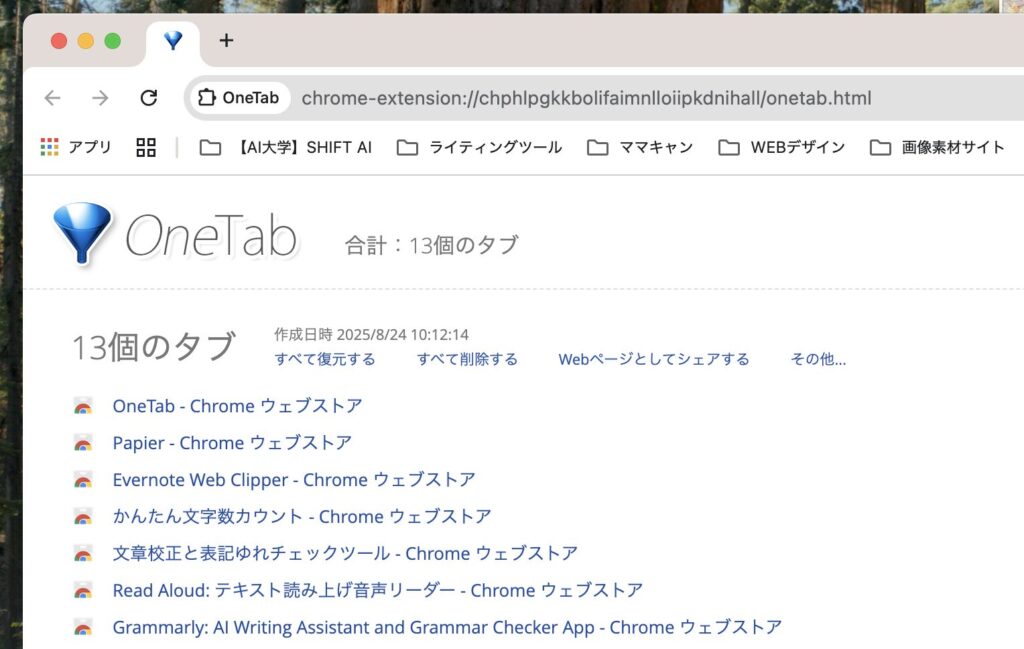
Task: Click favicon beside Papier entry
Action: [x=83, y=443]
